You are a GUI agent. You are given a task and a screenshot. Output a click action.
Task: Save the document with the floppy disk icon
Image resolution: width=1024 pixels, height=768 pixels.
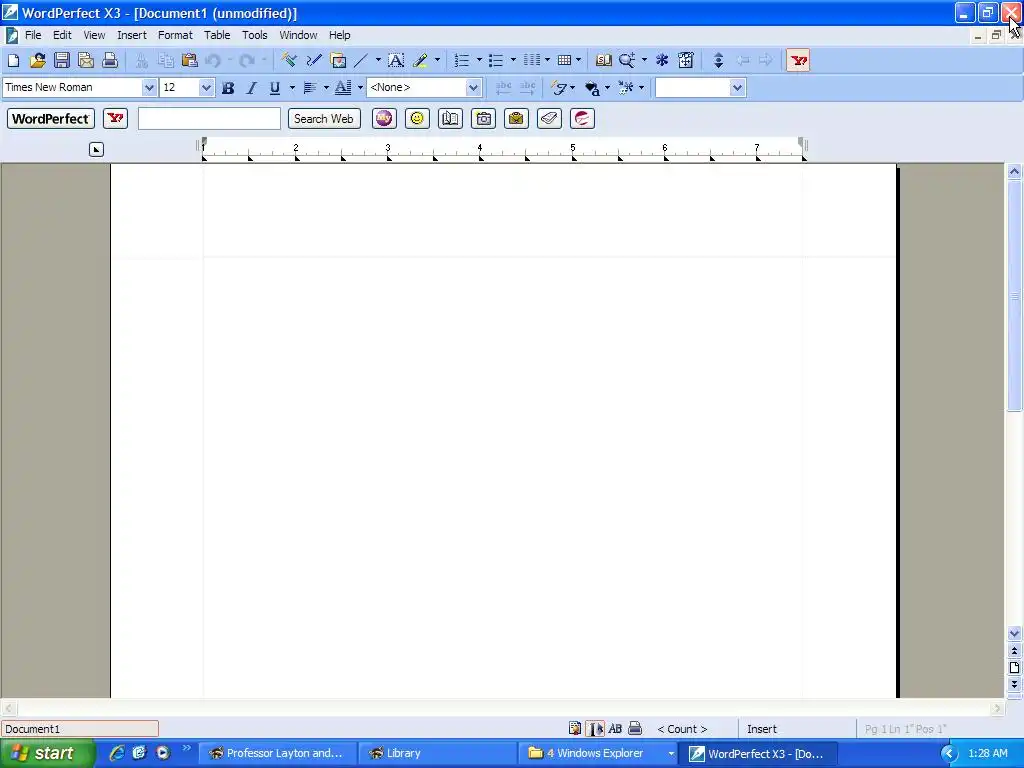point(61,61)
